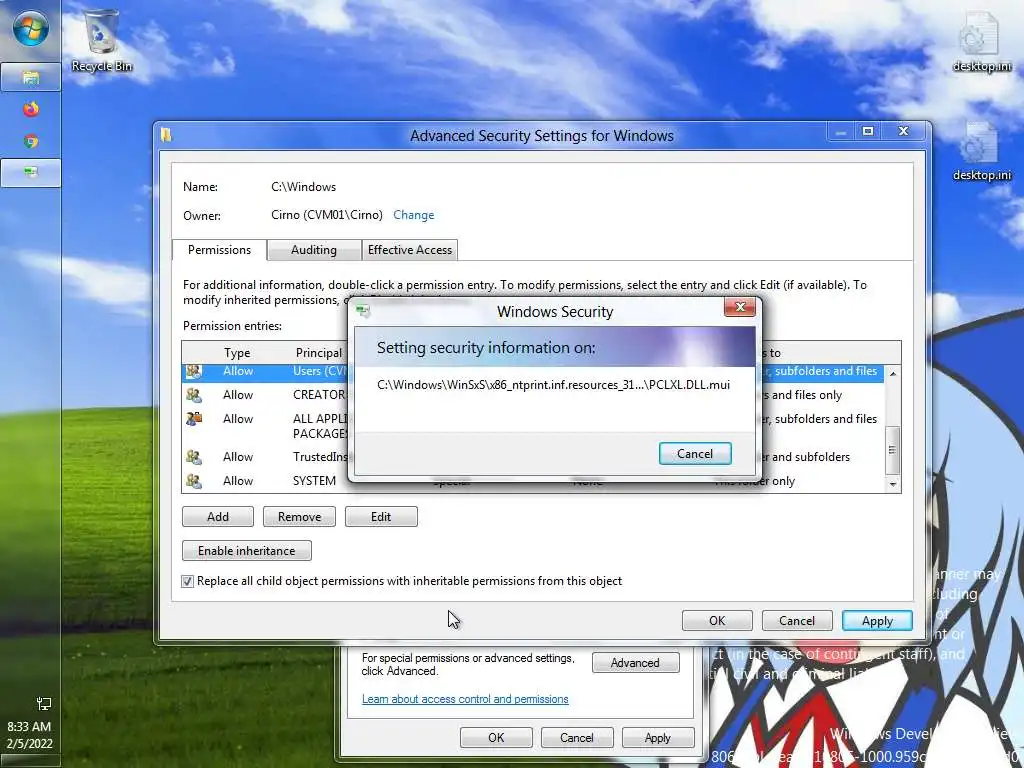
Task: Click Apply in the background Properties window
Action: [657, 737]
